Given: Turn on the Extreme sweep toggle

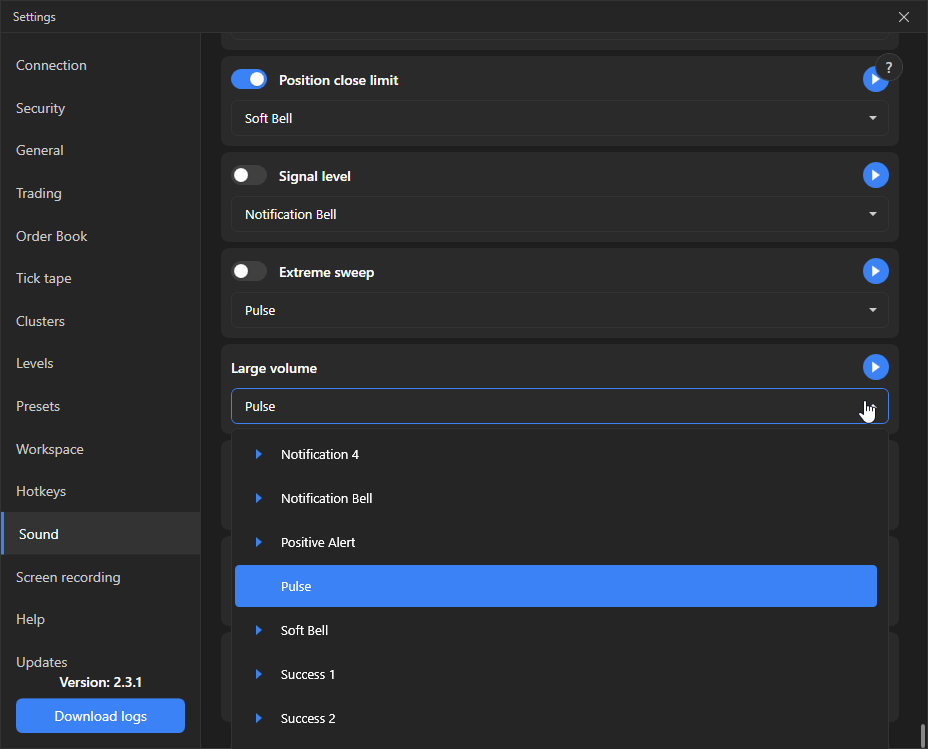Looking at the screenshot, I should (249, 271).
